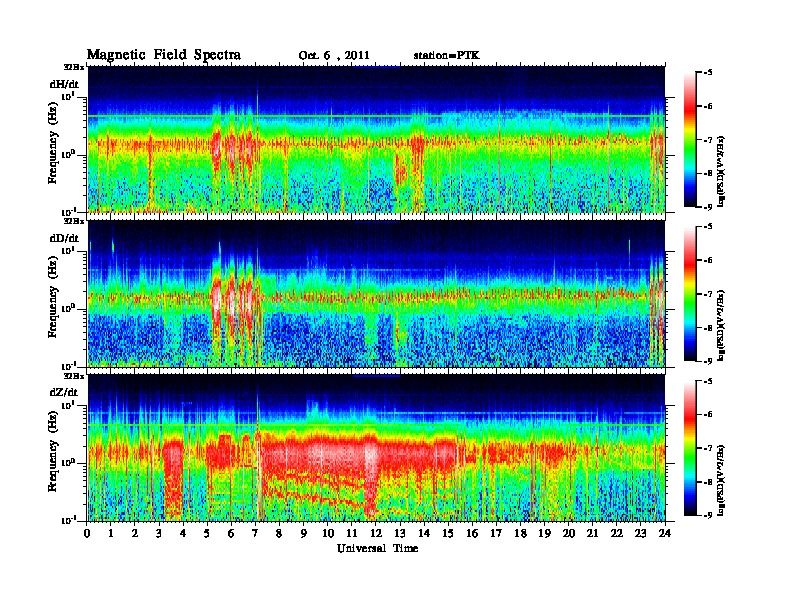Click the 10¹ frequency tick of dZ/dt panel
The image size is (792, 612).
pyautogui.click(x=69, y=405)
